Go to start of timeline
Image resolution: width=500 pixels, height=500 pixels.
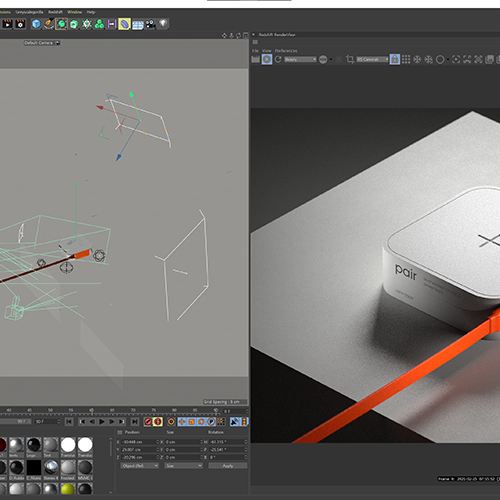point(69,422)
